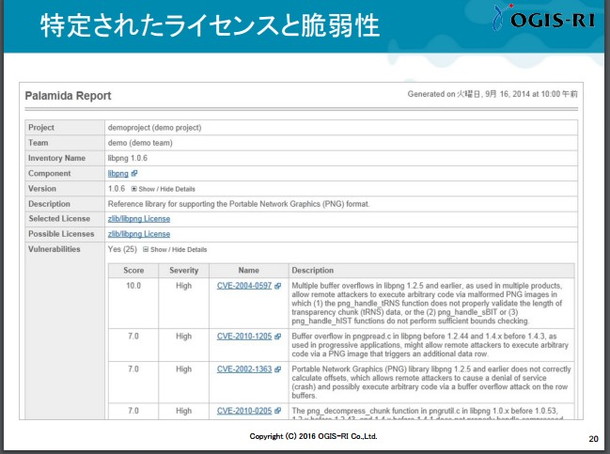Open the libpng component link
Screen dimensions: 610x454
point(118,174)
